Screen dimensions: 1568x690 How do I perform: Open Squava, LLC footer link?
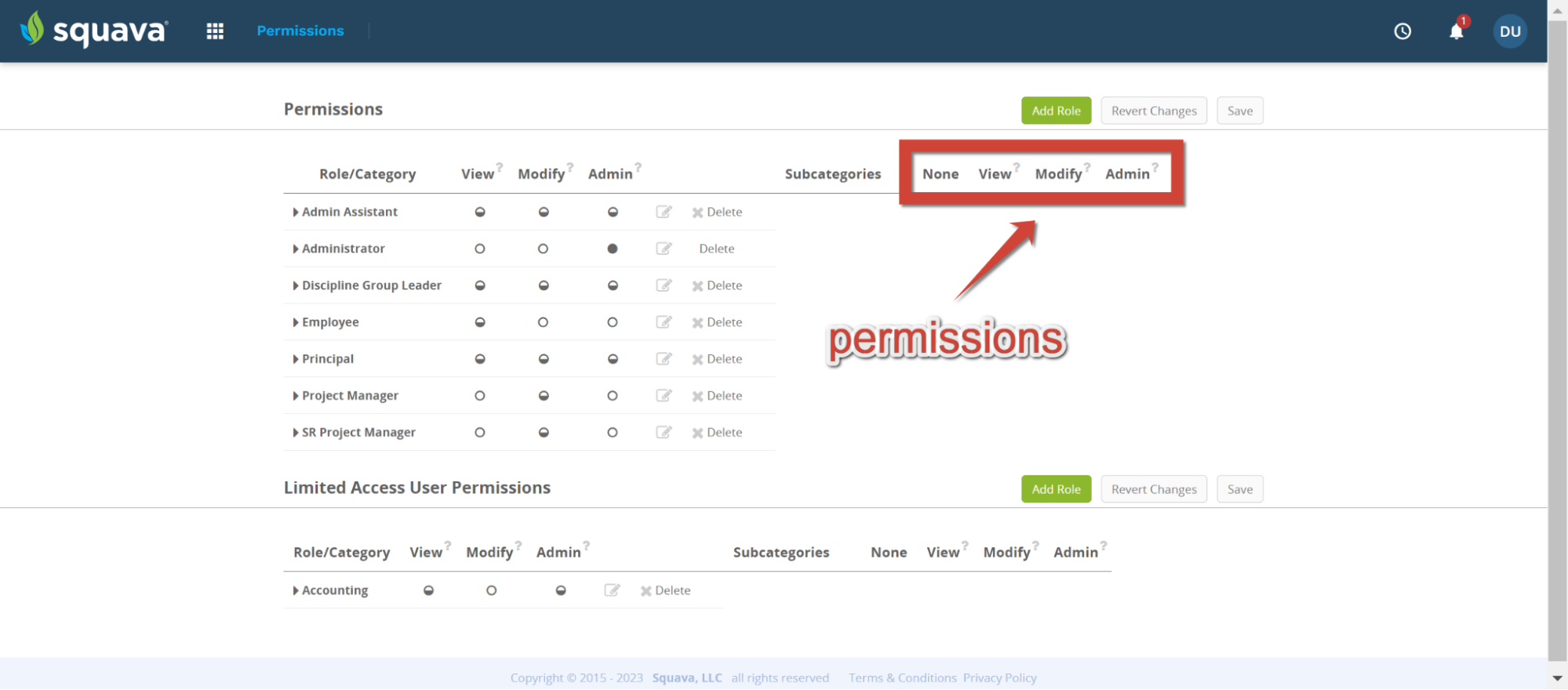pos(687,677)
